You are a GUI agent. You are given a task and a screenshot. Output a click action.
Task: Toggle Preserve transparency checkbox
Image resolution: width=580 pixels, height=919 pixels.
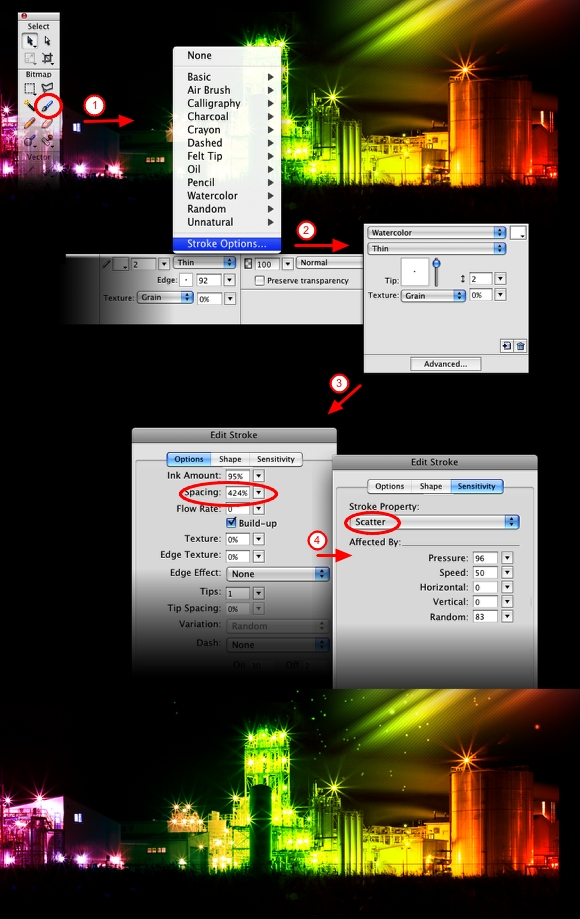260,281
